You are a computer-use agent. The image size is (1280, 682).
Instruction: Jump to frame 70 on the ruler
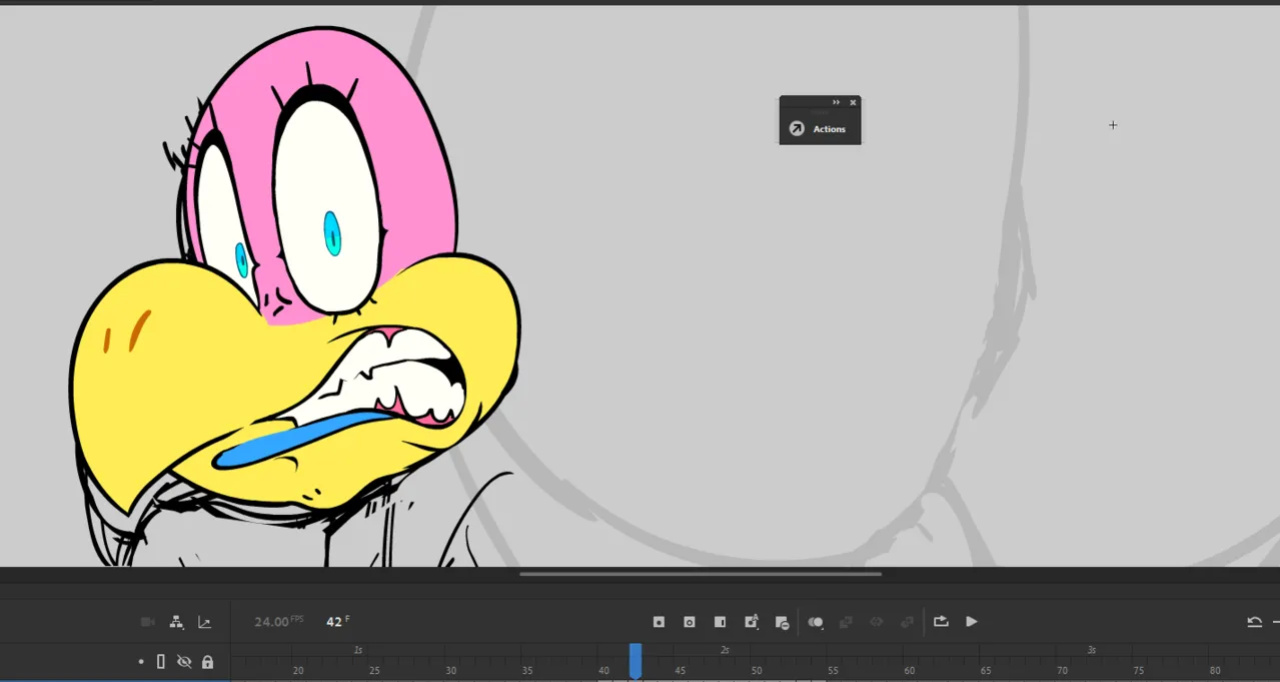[1062, 670]
